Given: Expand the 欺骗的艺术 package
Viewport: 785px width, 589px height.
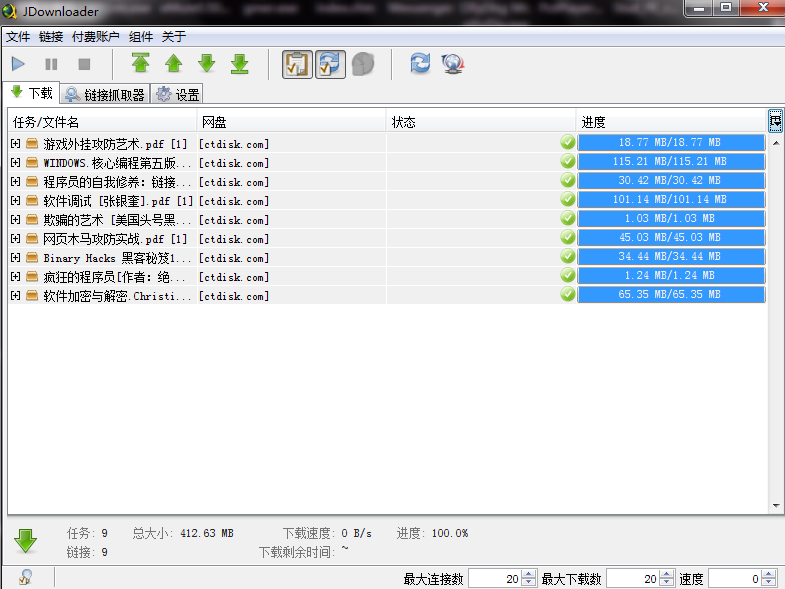Looking at the screenshot, I should coord(16,220).
